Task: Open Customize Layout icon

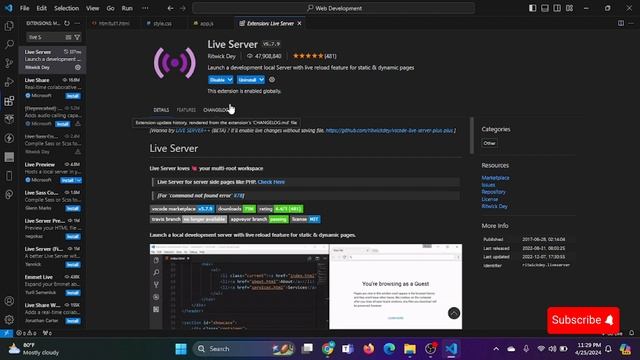Action: (x=569, y=8)
